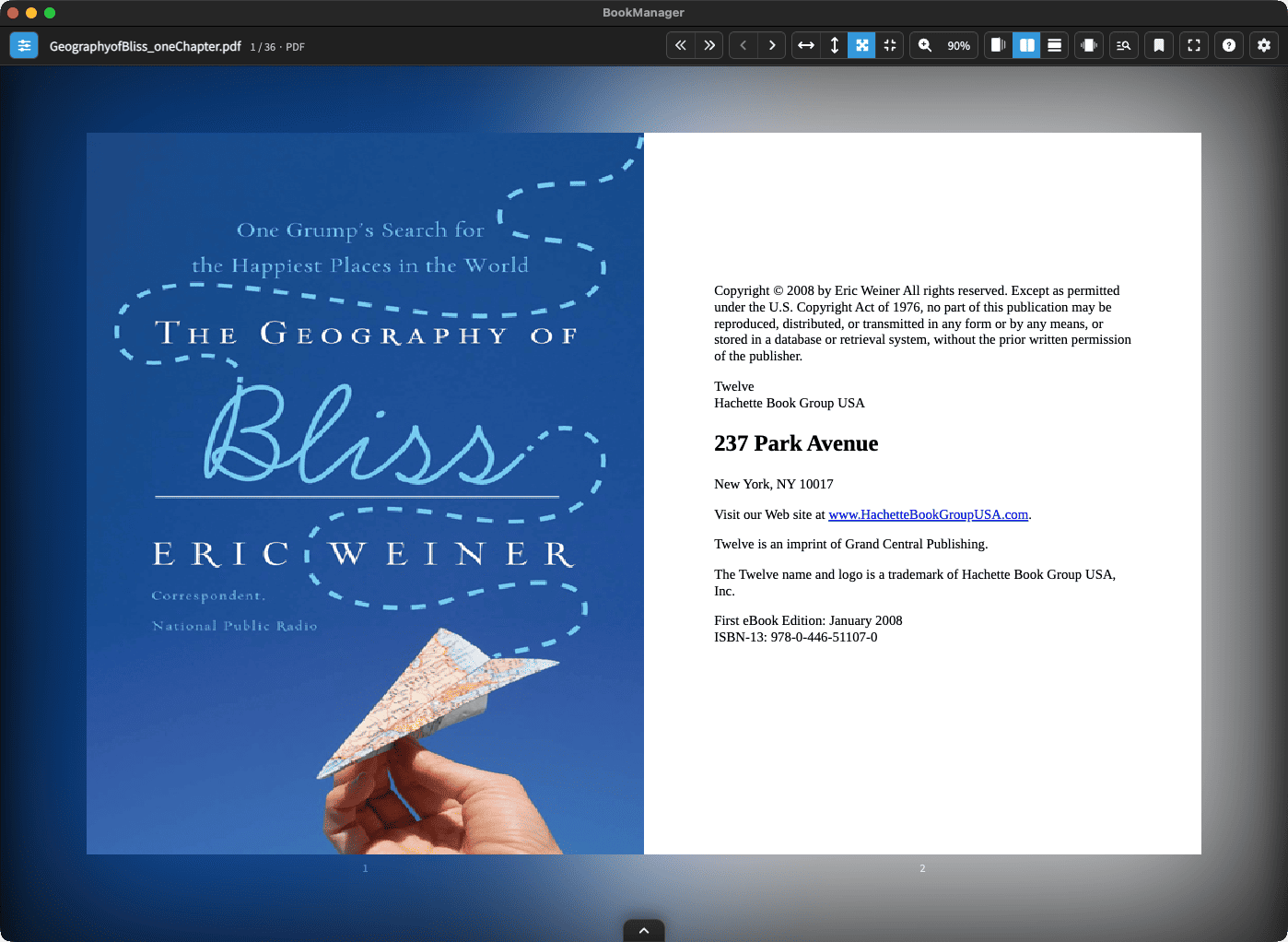Screen dimensions: 1288x942
Task: Go to previous page arrow
Action: (x=744, y=45)
